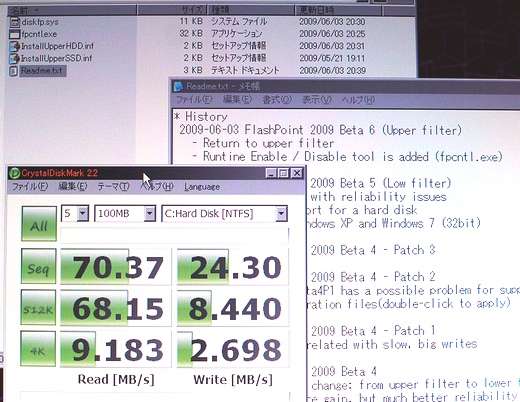This screenshot has width=520, height=402.
Task: Open Notepad 表示(V) menu
Action: 316,99
